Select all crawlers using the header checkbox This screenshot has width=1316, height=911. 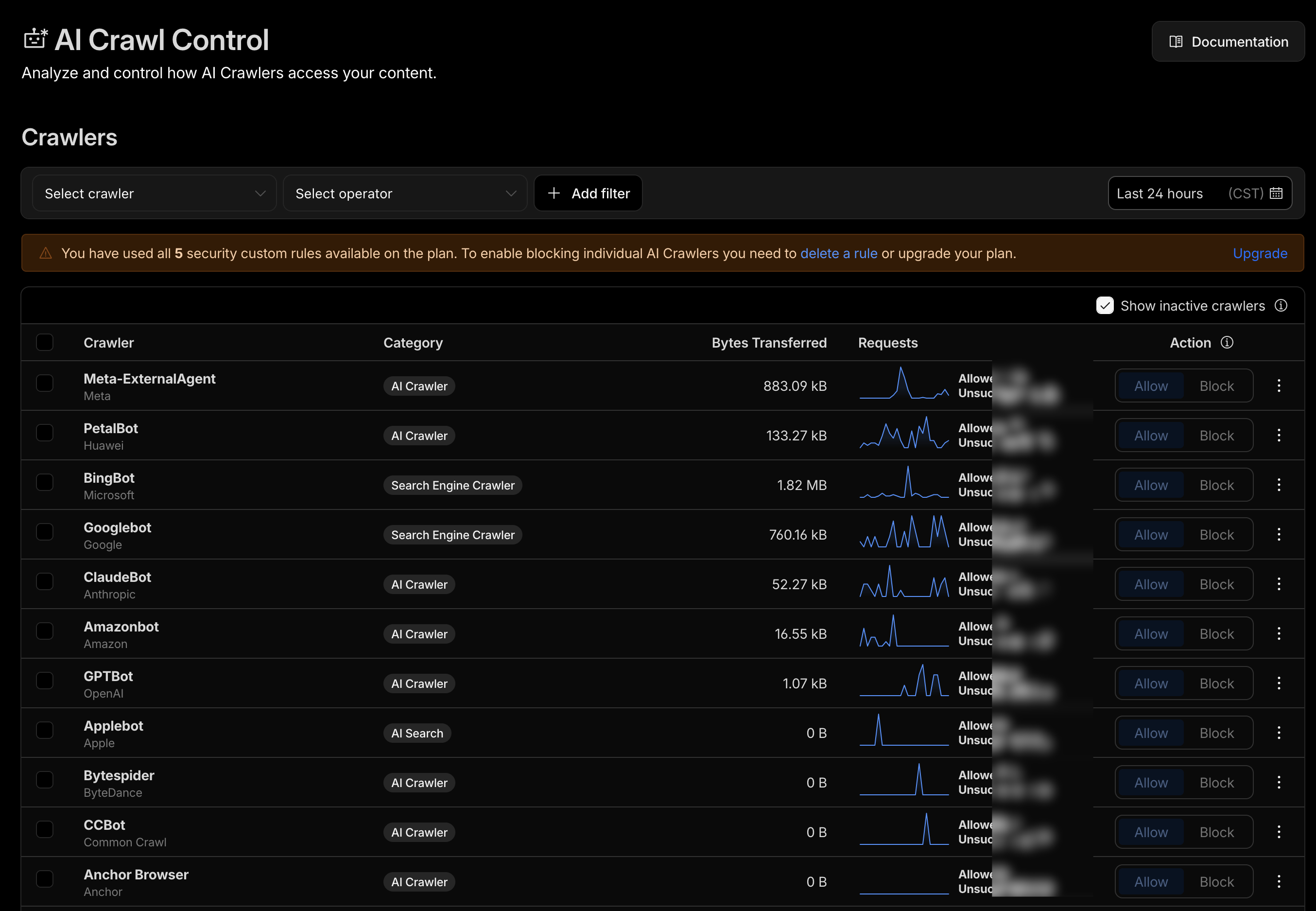coord(45,342)
